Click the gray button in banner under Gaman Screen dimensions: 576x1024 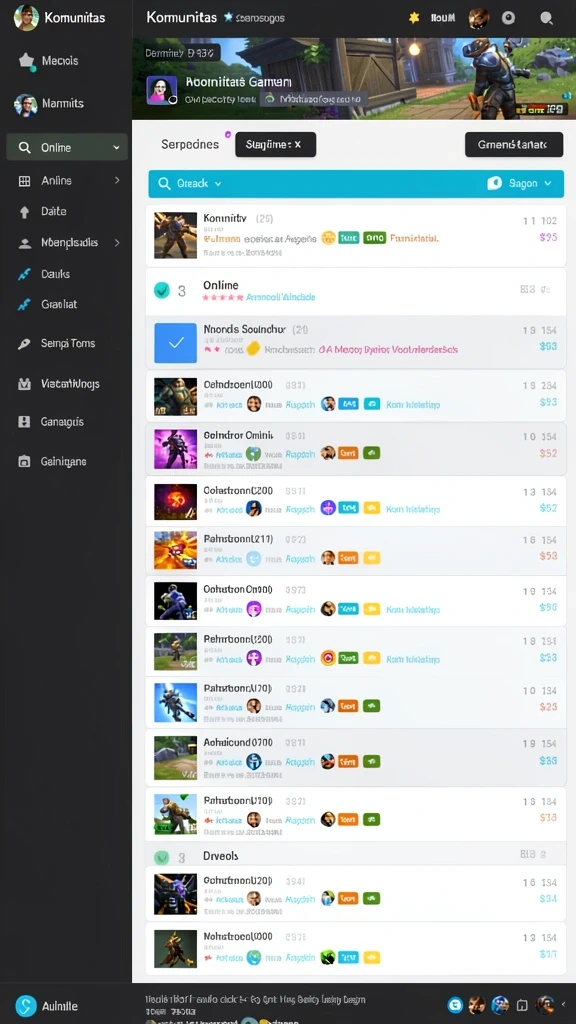(x=314, y=99)
